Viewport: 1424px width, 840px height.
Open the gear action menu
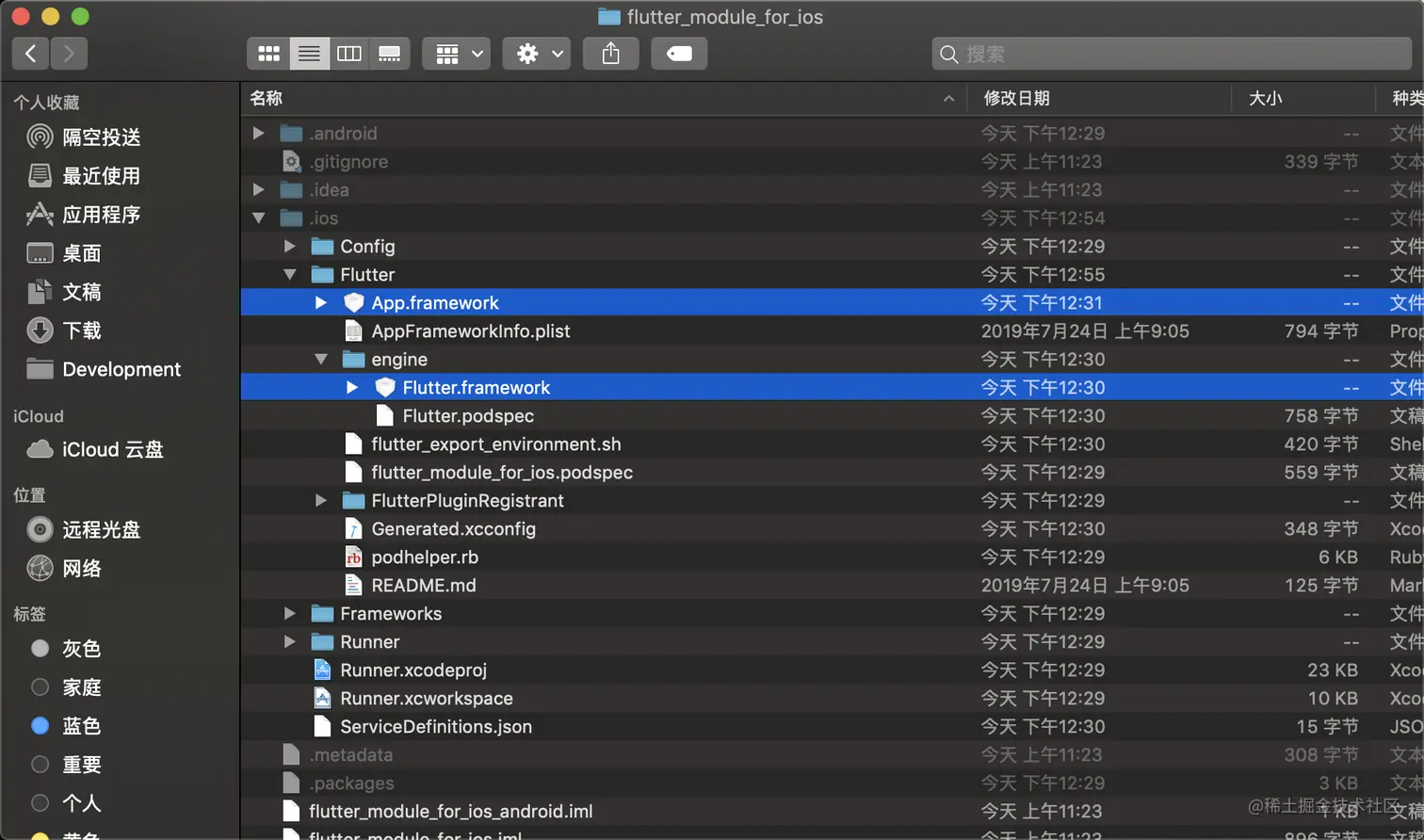point(537,54)
